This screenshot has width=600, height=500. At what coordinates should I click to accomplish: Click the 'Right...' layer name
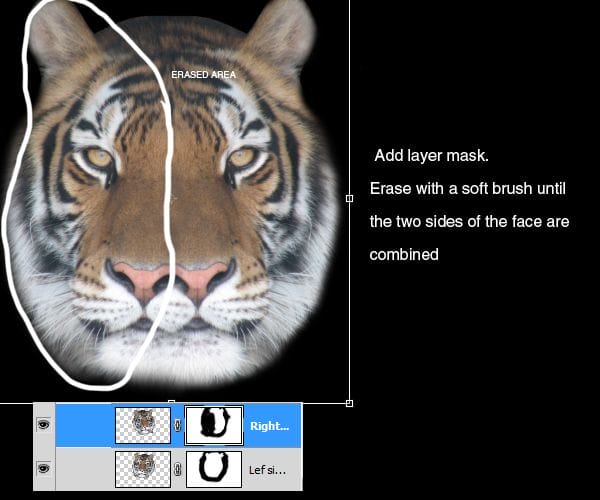point(268,425)
